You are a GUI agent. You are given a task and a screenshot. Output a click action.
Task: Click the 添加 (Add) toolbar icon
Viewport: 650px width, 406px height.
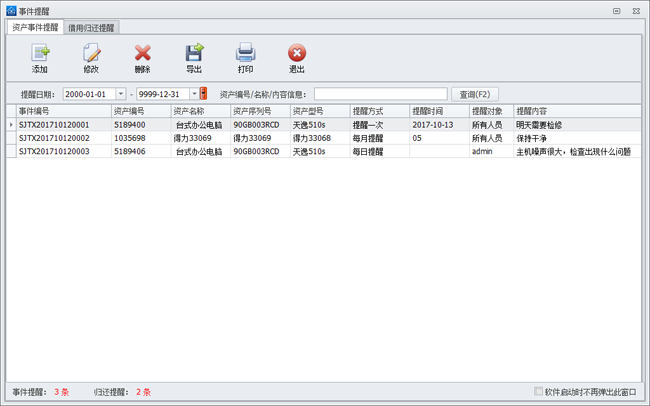40,53
